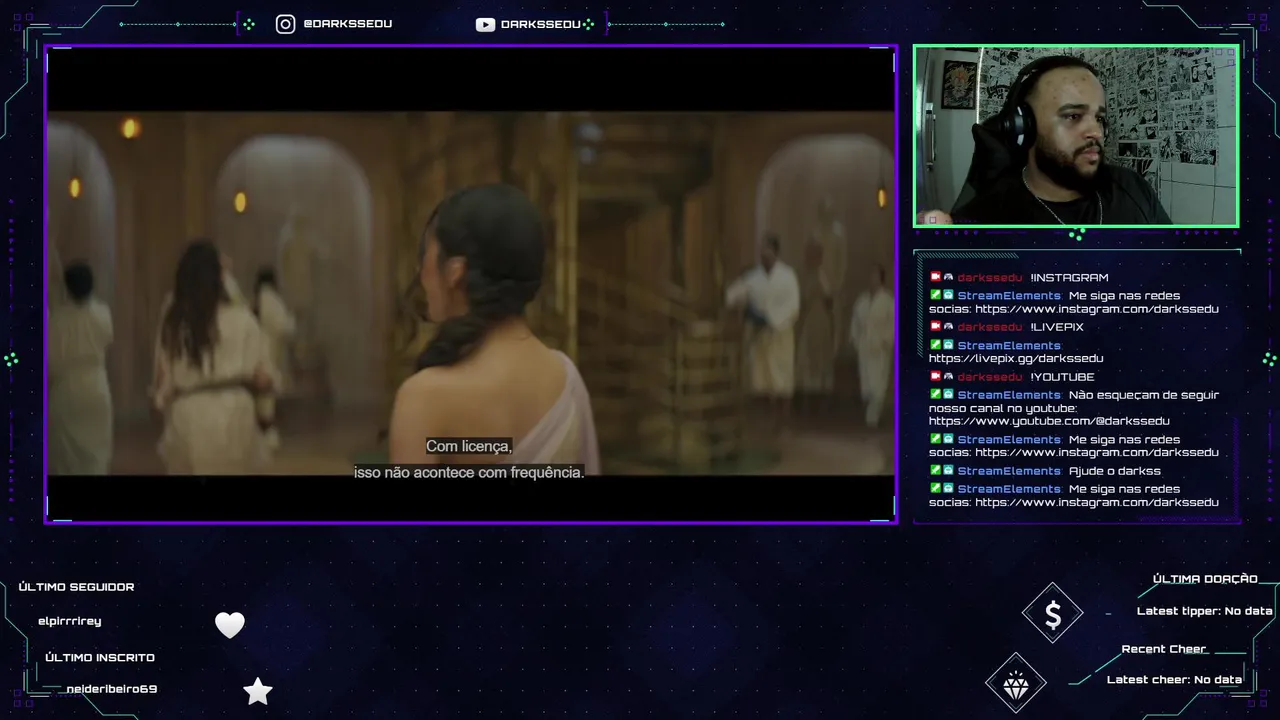
Task: Click the !INSTAGRAM chat command
Action: (1069, 278)
